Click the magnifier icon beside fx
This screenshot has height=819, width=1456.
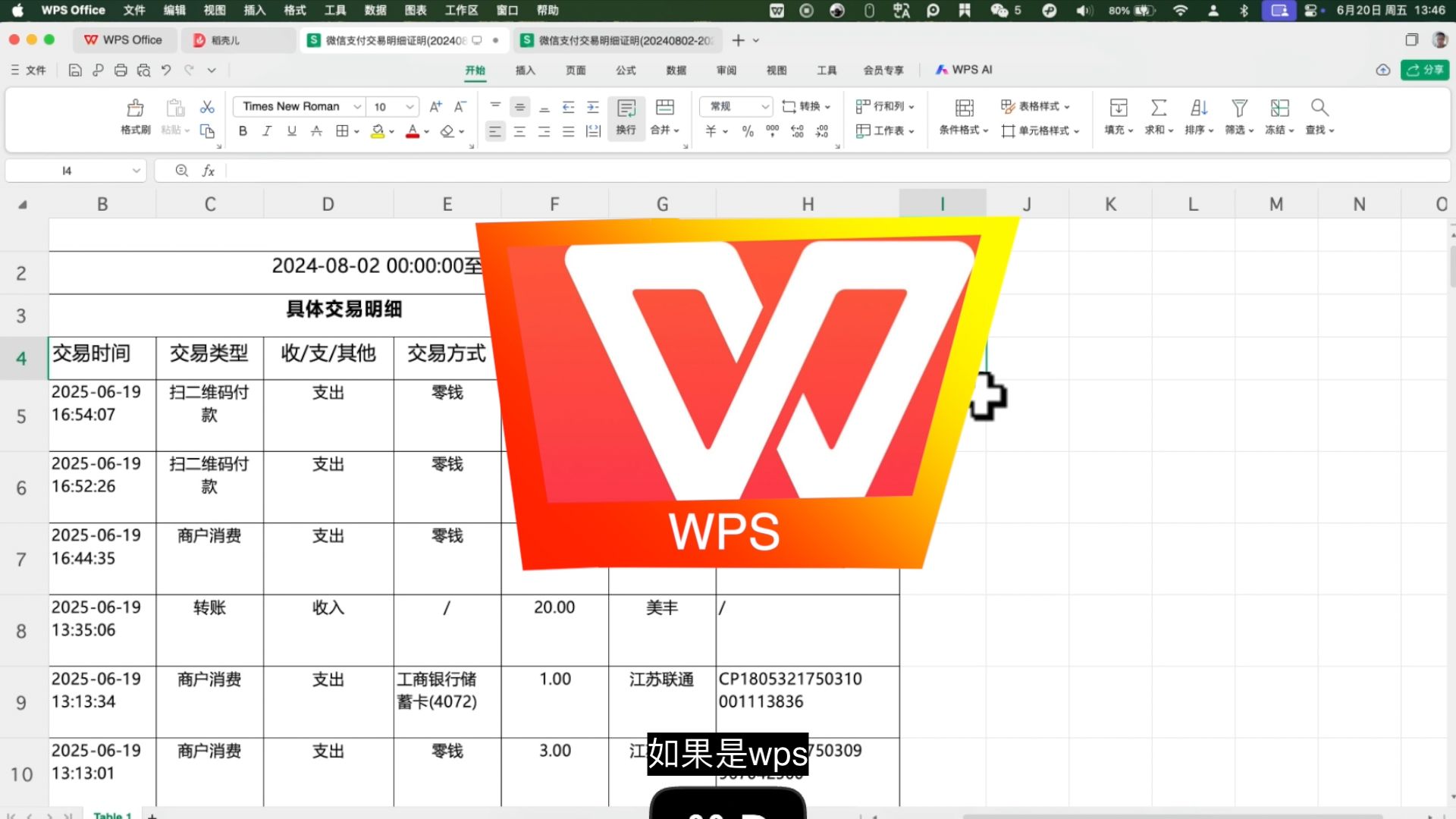[x=182, y=171]
